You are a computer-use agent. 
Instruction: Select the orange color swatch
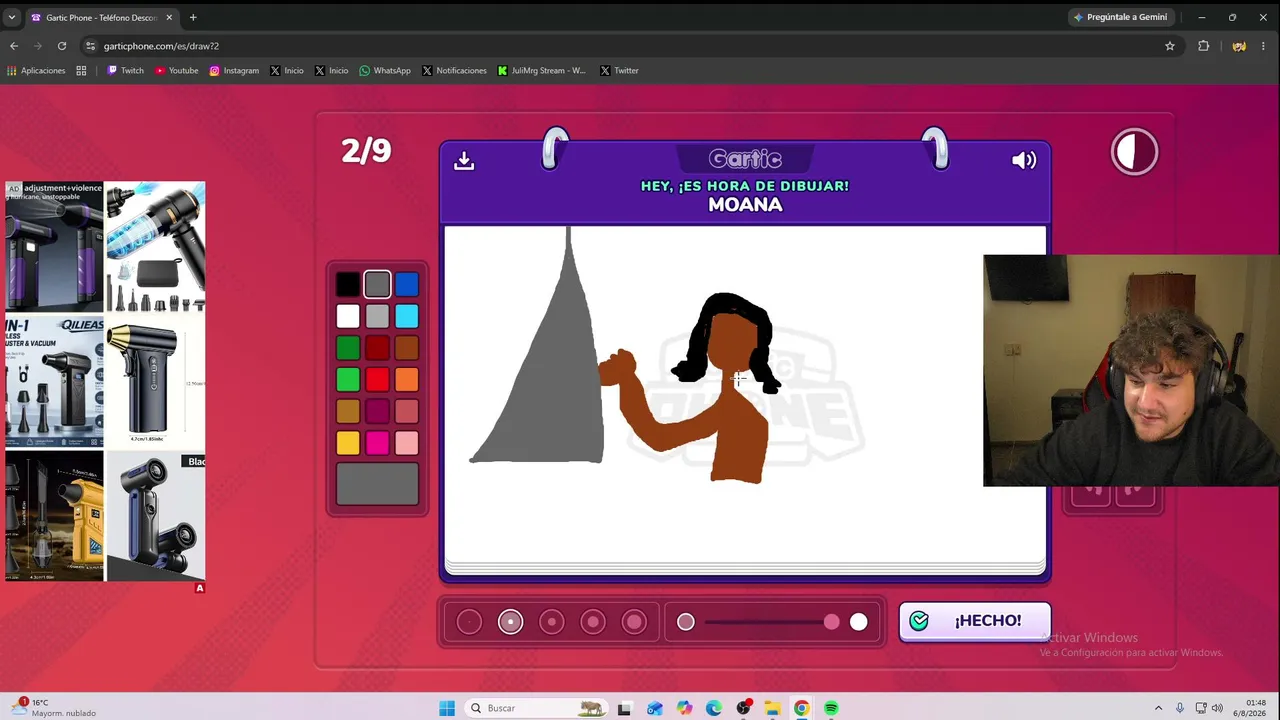(x=406, y=380)
